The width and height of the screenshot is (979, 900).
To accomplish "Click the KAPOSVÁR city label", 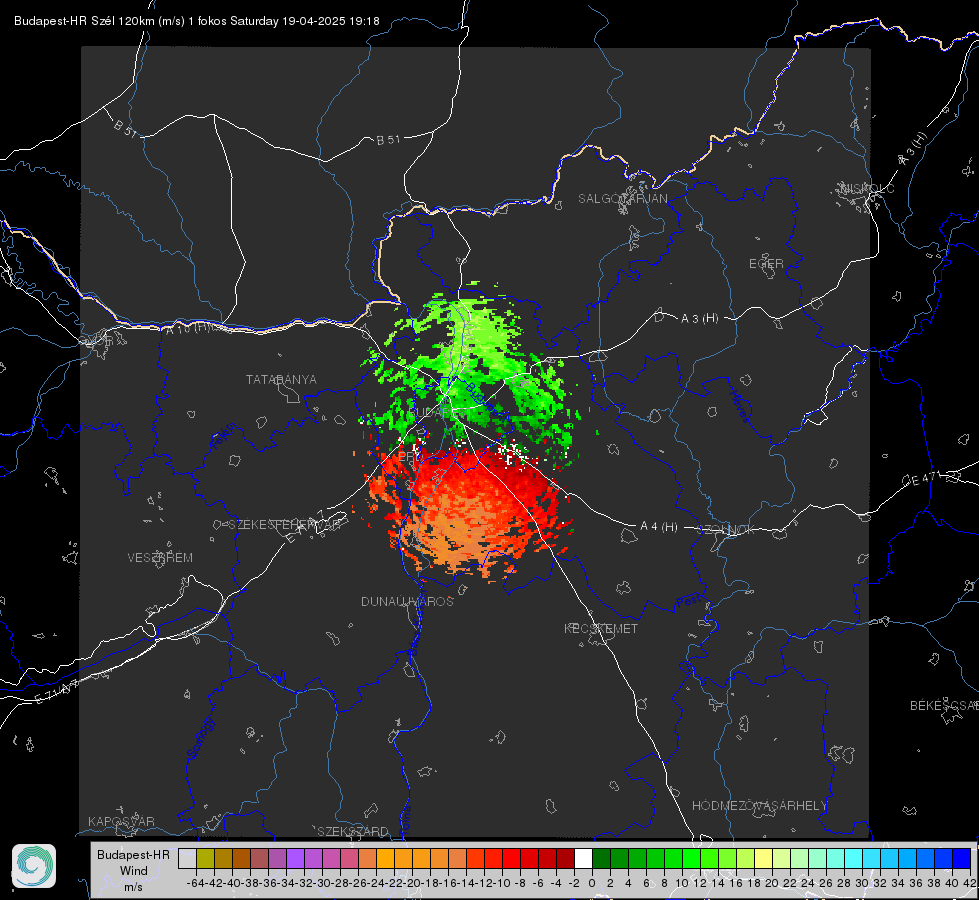I will click(121, 821).
